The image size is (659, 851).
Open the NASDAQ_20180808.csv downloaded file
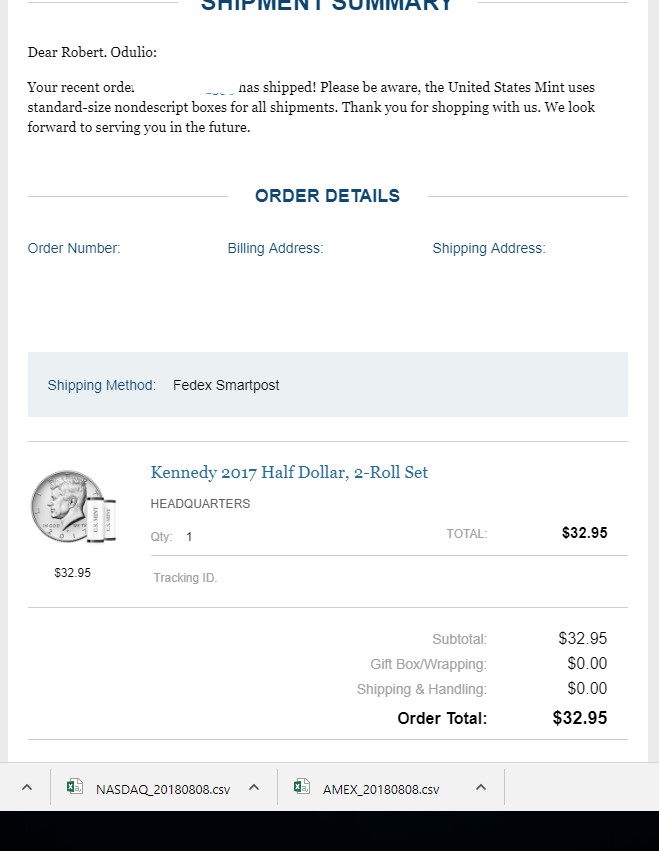click(162, 789)
